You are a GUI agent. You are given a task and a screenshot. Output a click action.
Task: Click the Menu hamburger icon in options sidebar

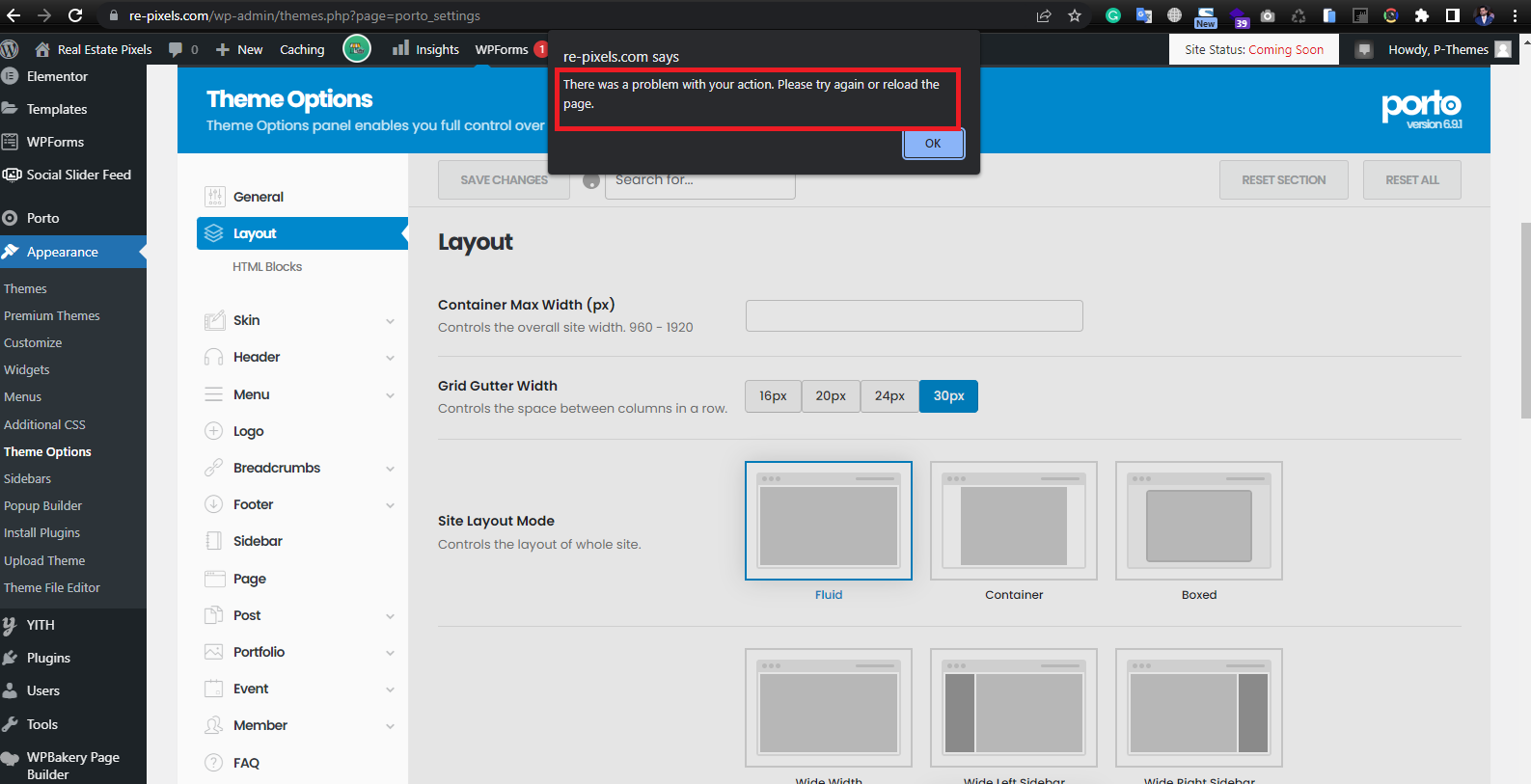214,394
